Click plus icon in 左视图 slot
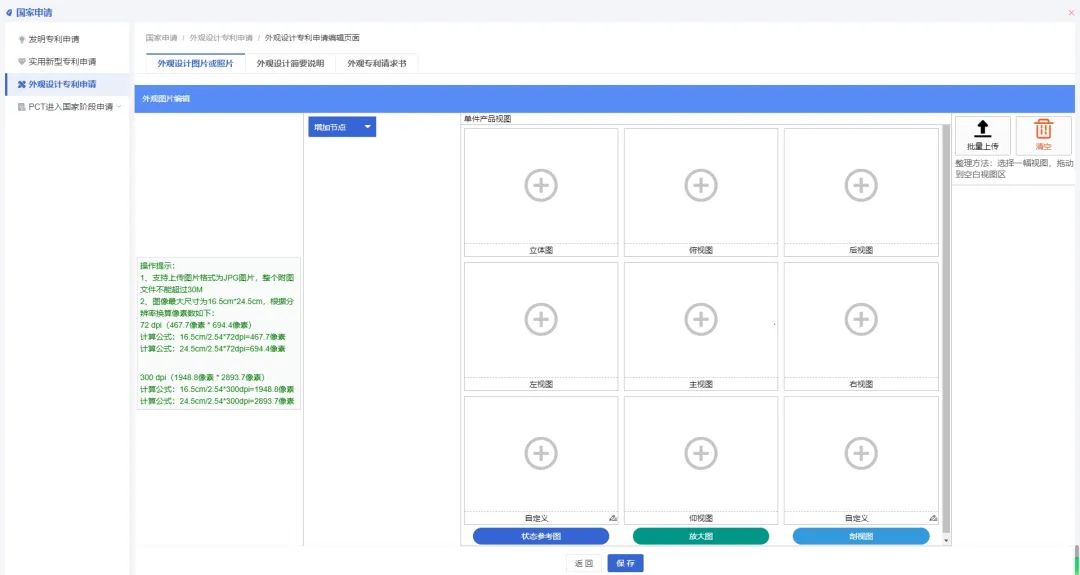The image size is (1080, 575). pos(541,319)
